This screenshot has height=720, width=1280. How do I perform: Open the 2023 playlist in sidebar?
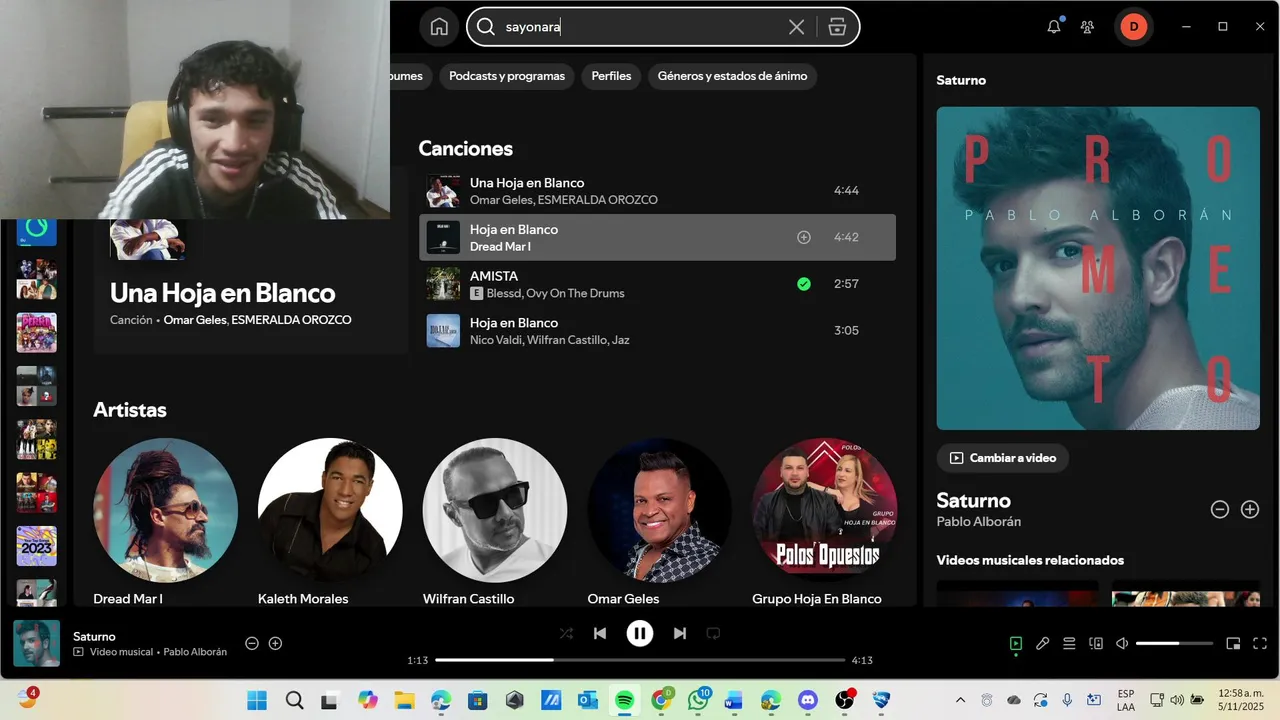pos(36,546)
